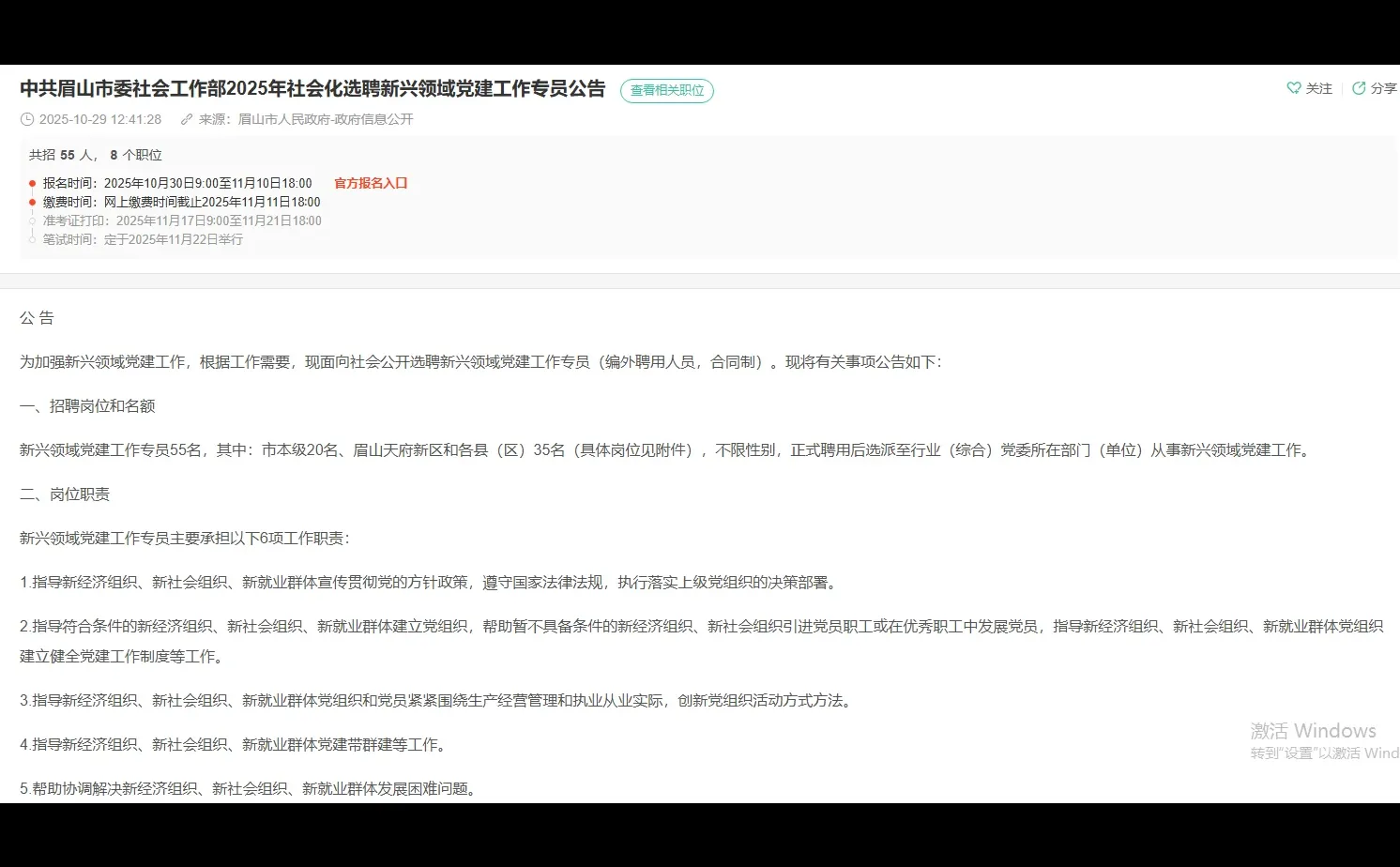Viewport: 1400px width, 867px height.
Task: Click the gray circle marker beside 笔试时间
Action: click(x=34, y=239)
